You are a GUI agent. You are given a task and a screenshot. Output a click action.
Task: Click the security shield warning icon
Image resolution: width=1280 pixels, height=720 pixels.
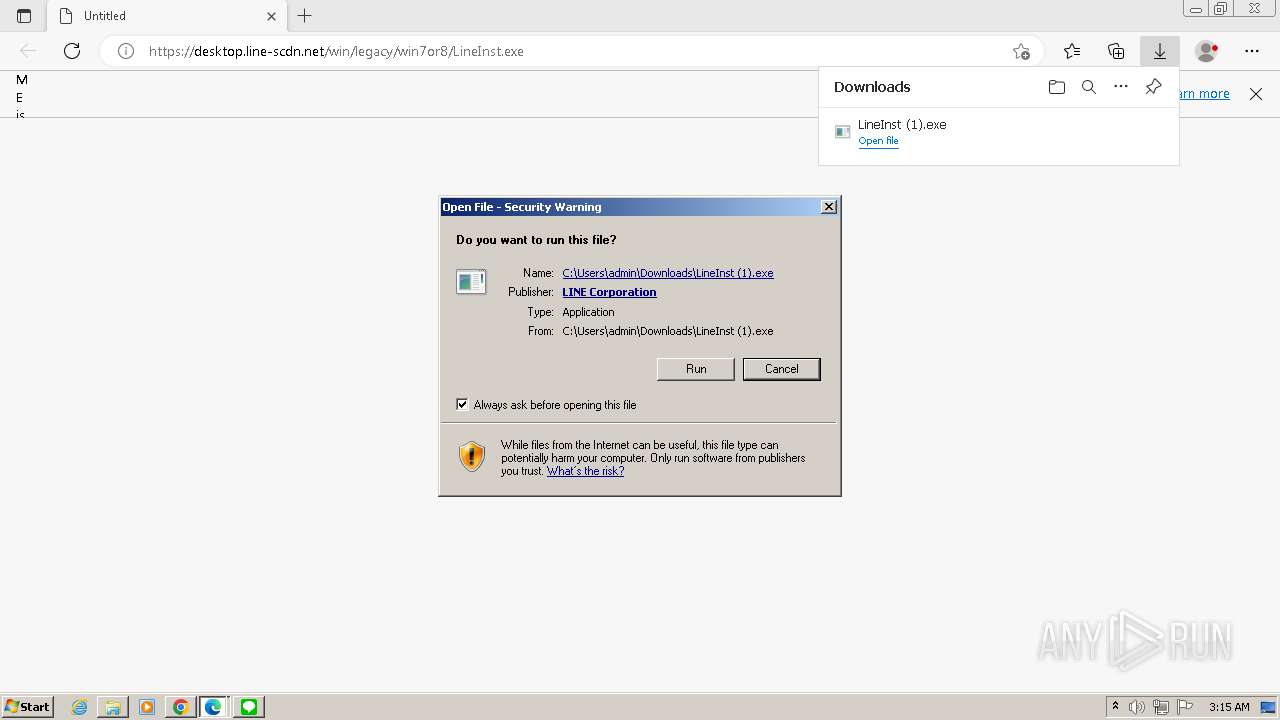(x=472, y=457)
